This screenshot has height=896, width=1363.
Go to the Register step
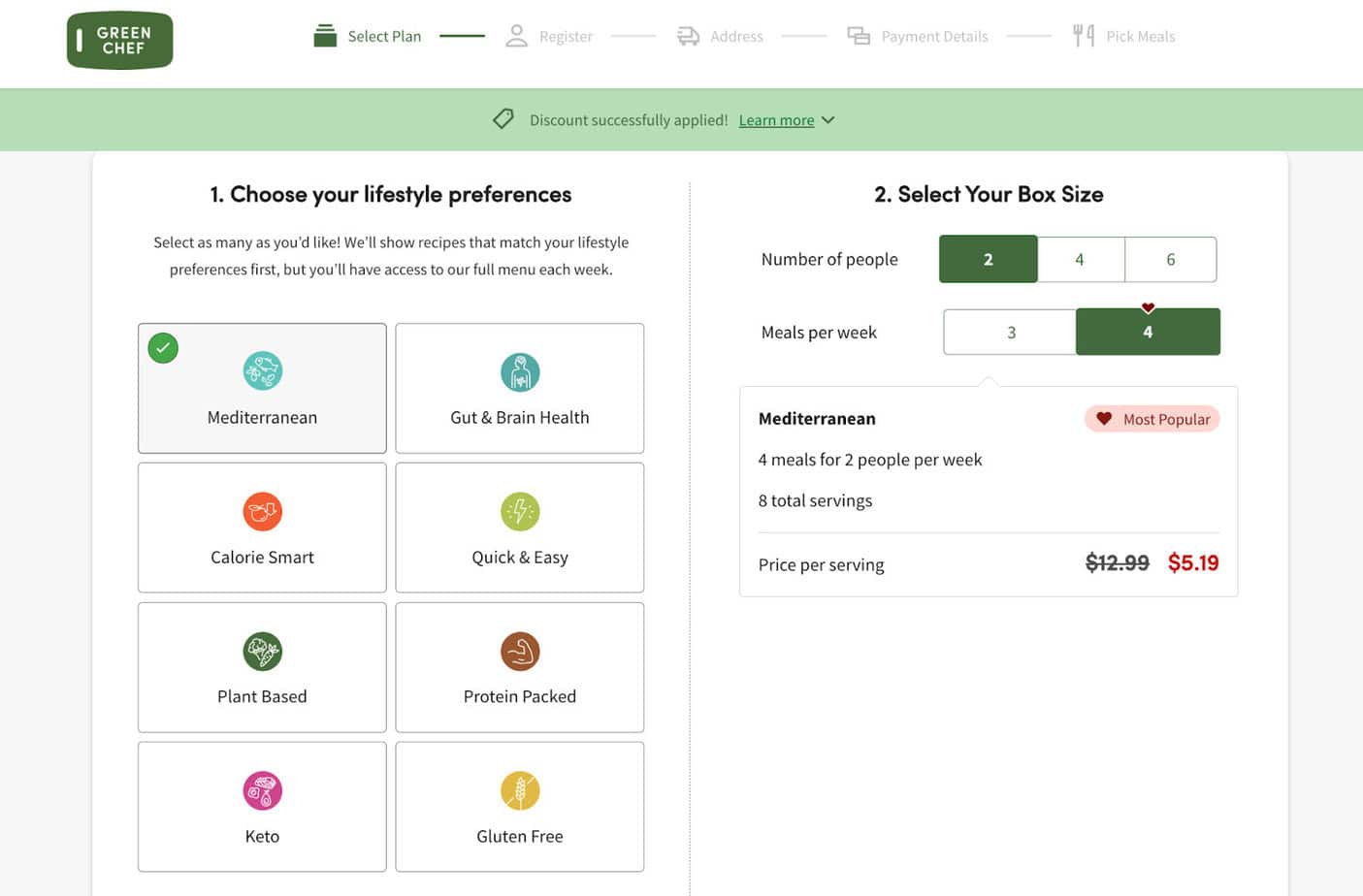pyautogui.click(x=549, y=37)
